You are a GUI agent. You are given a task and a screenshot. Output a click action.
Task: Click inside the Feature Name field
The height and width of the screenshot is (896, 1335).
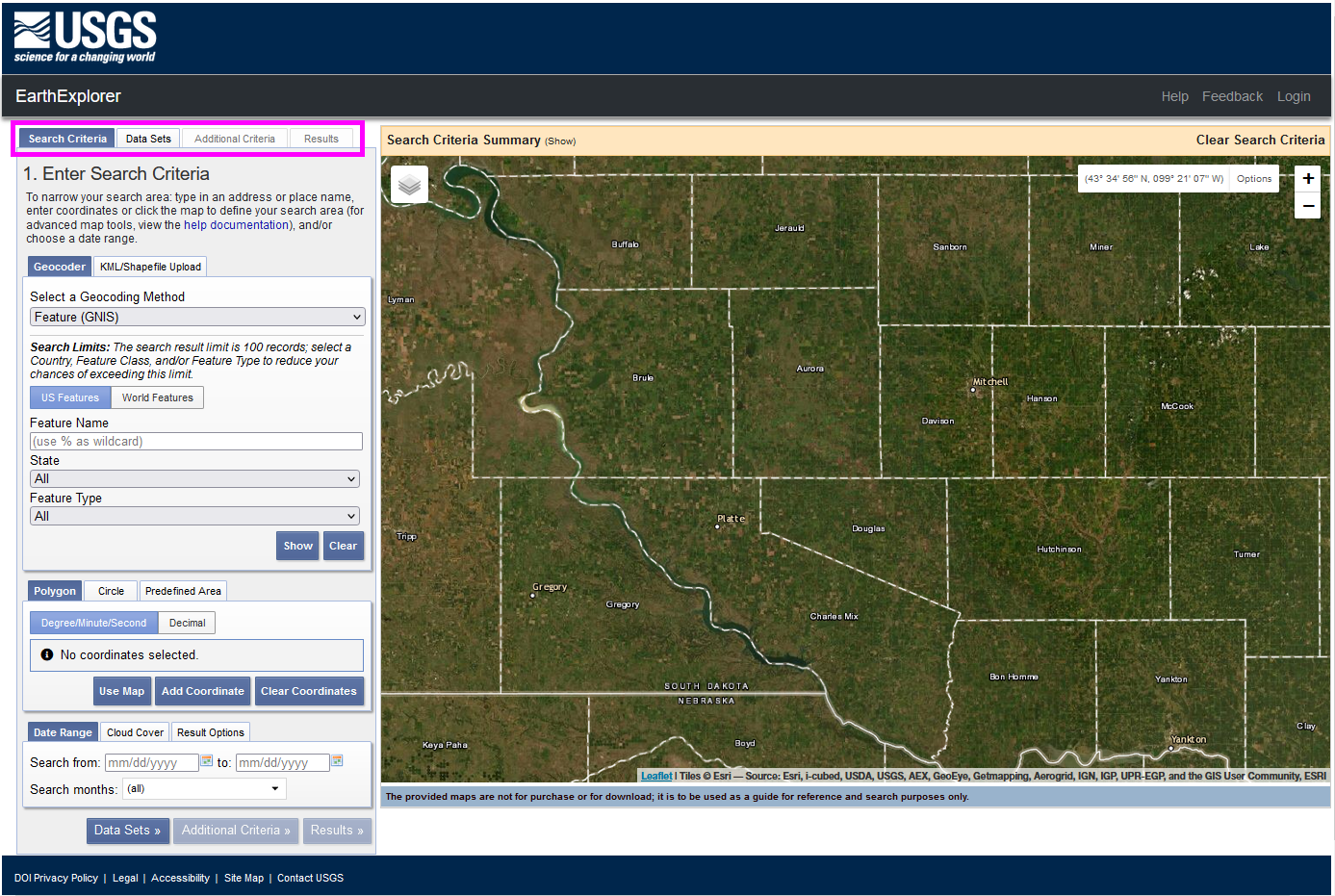click(x=194, y=441)
